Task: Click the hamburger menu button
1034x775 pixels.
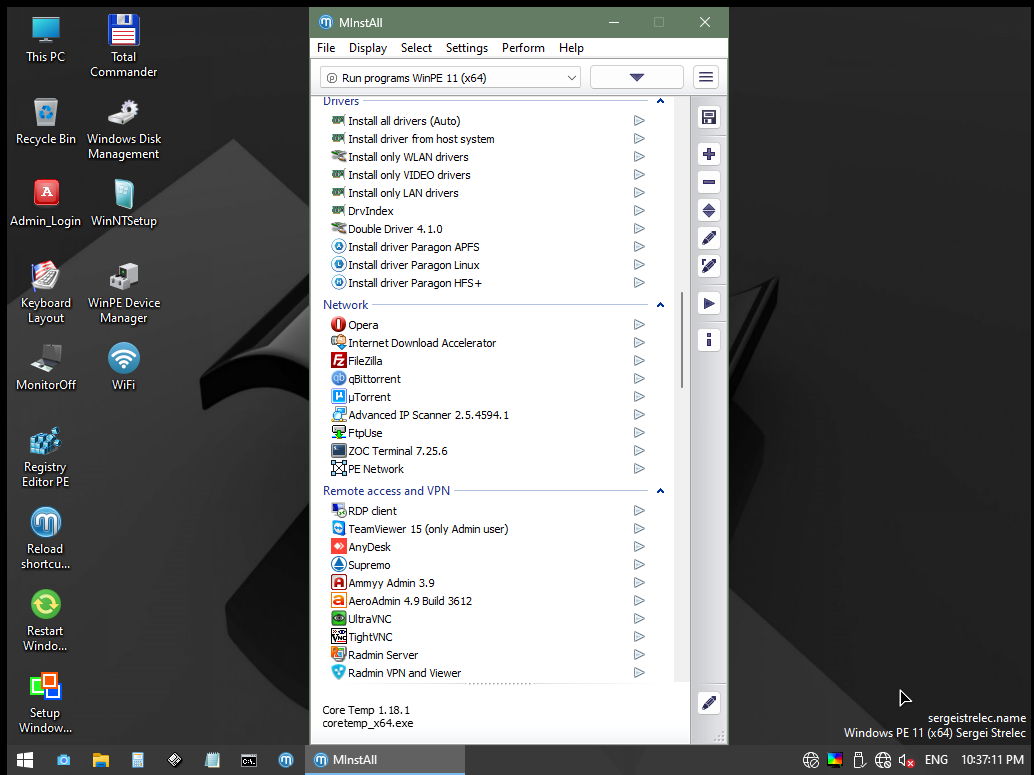Action: pos(706,77)
